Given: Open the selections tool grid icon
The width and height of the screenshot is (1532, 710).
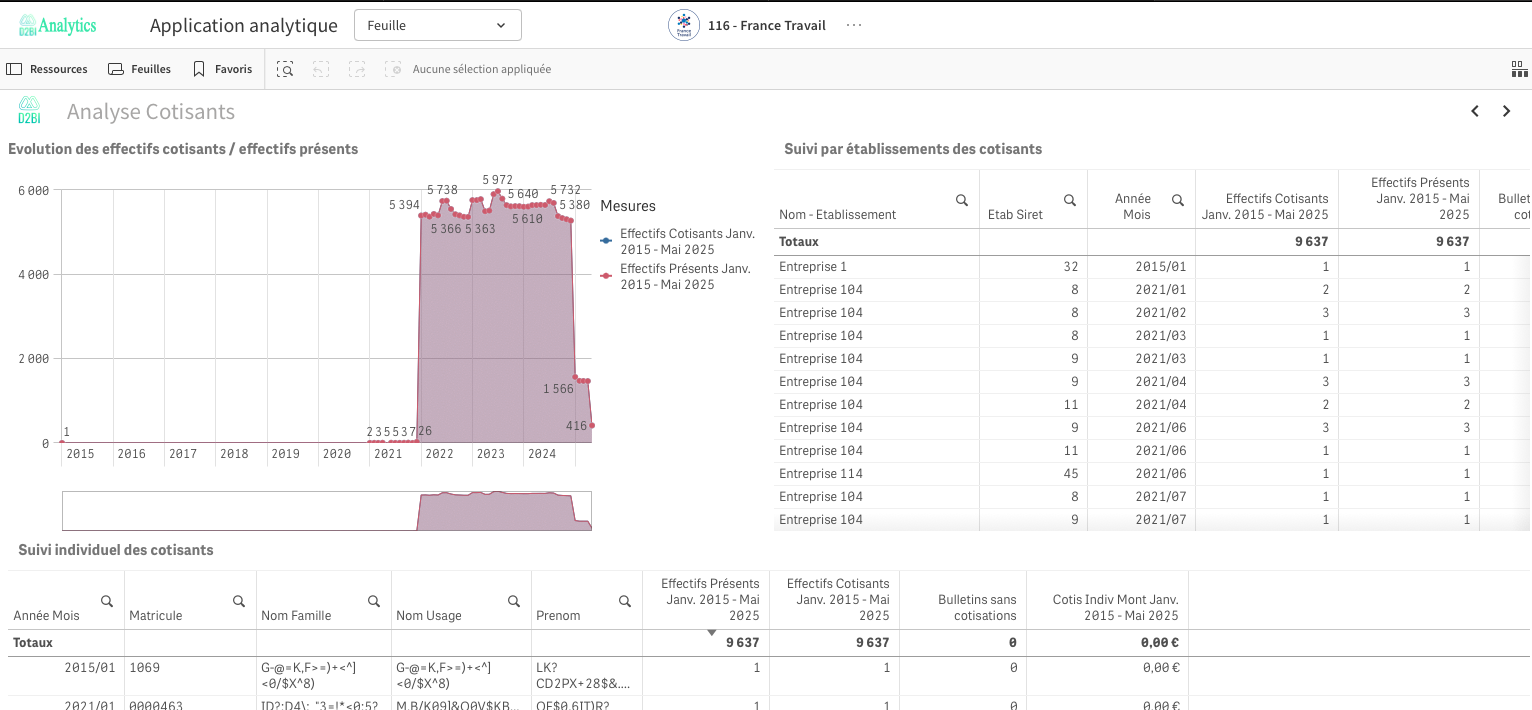Looking at the screenshot, I should 1519,69.
